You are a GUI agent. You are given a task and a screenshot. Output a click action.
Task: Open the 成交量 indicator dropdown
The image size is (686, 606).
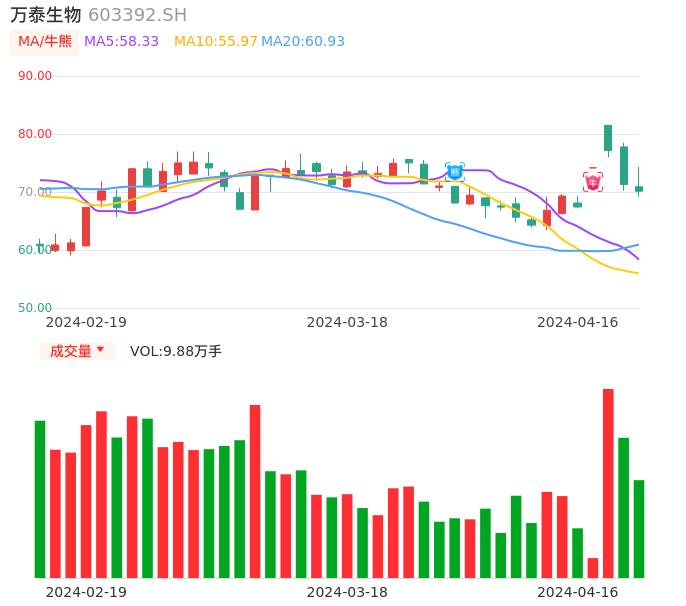71,351
